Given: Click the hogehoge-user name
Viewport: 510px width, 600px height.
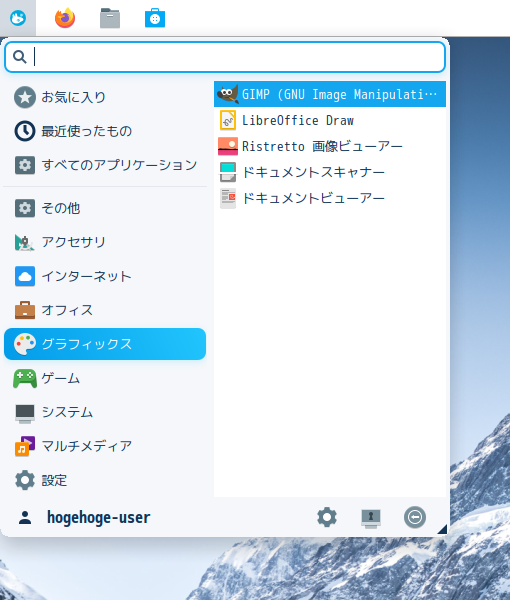Looking at the screenshot, I should pos(98,517).
